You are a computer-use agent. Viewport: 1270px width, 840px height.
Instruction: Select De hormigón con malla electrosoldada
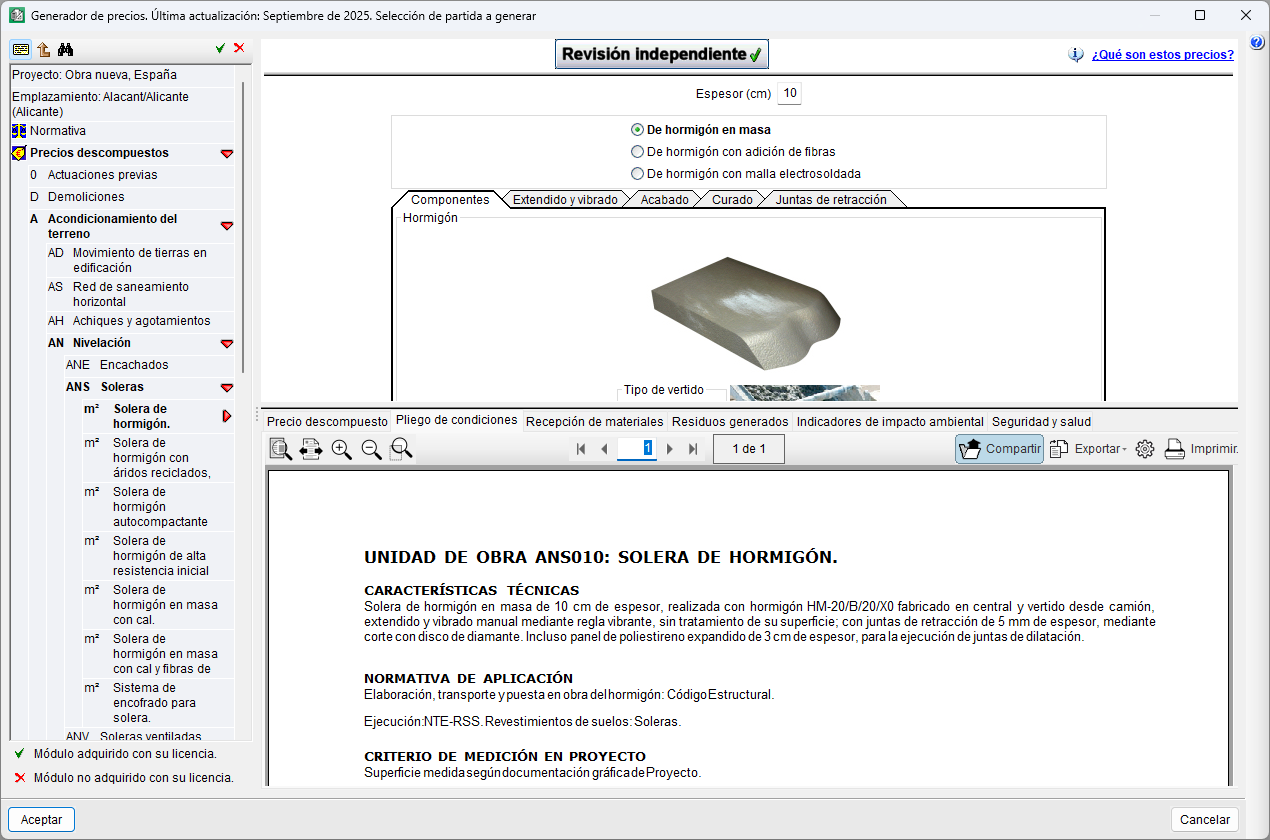tap(746, 173)
